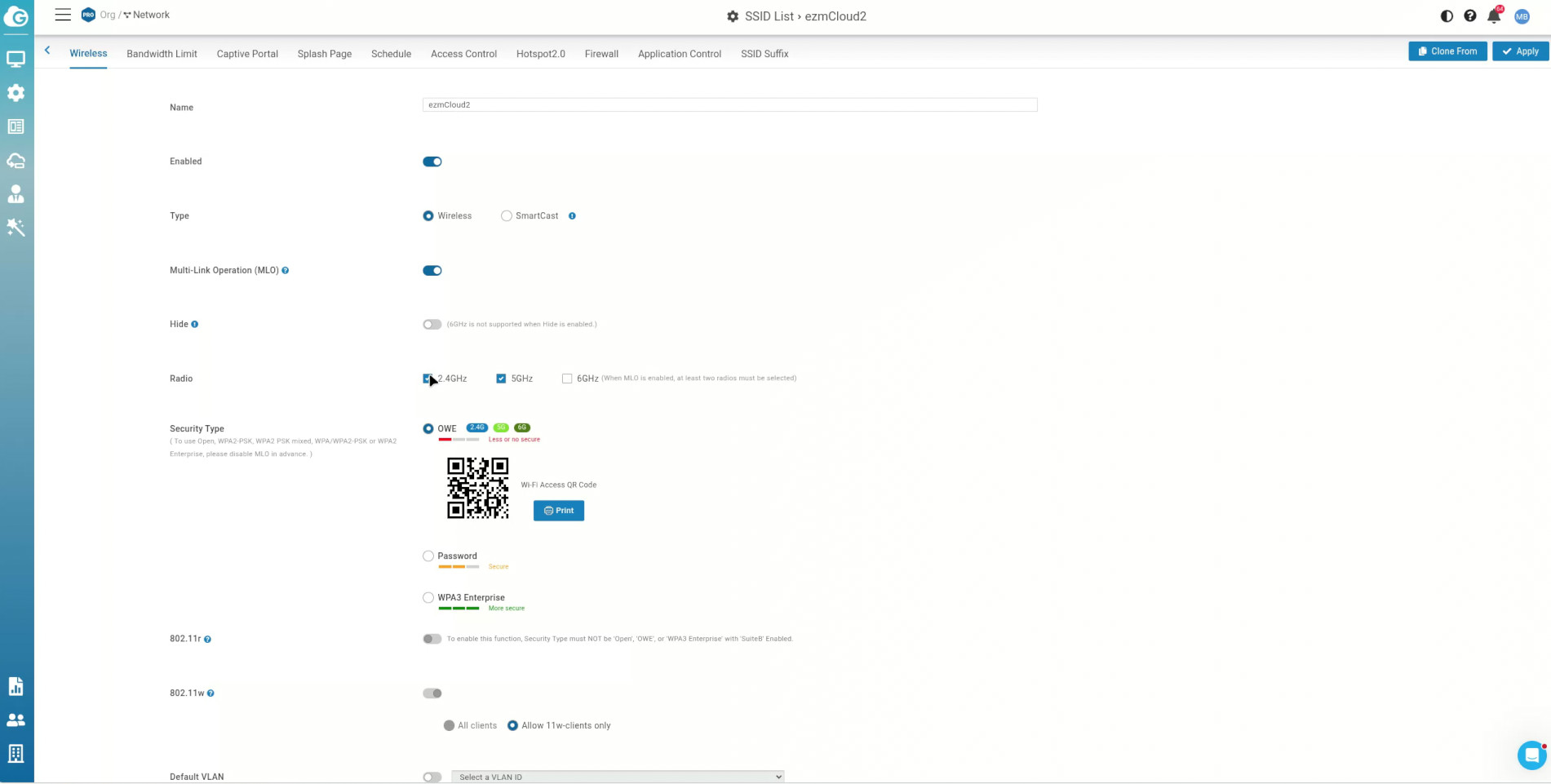The width and height of the screenshot is (1551, 784).
Task: Select the SmartCast type radio button
Action: [x=507, y=216]
